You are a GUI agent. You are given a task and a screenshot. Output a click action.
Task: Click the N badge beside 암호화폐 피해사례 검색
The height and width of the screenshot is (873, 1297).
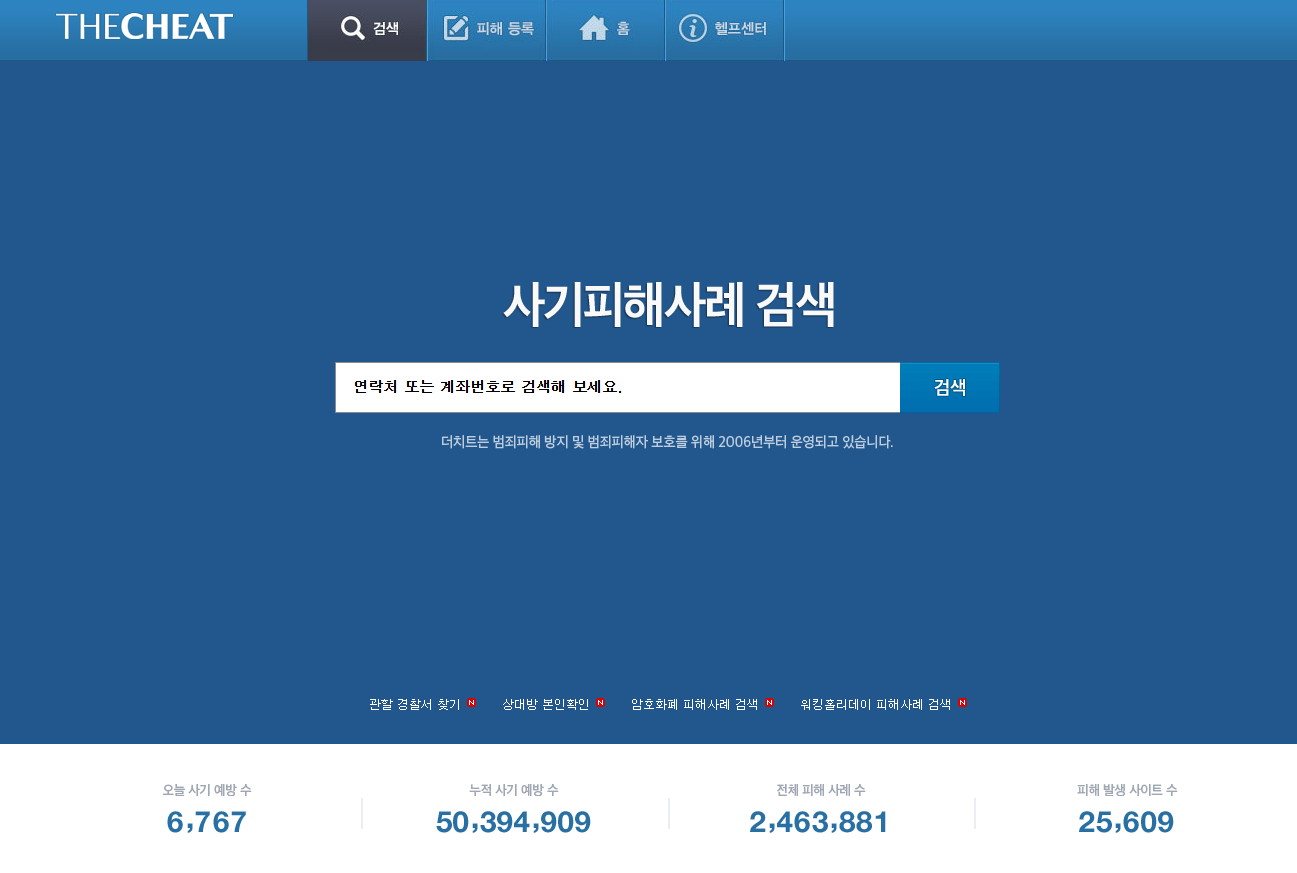tap(768, 703)
